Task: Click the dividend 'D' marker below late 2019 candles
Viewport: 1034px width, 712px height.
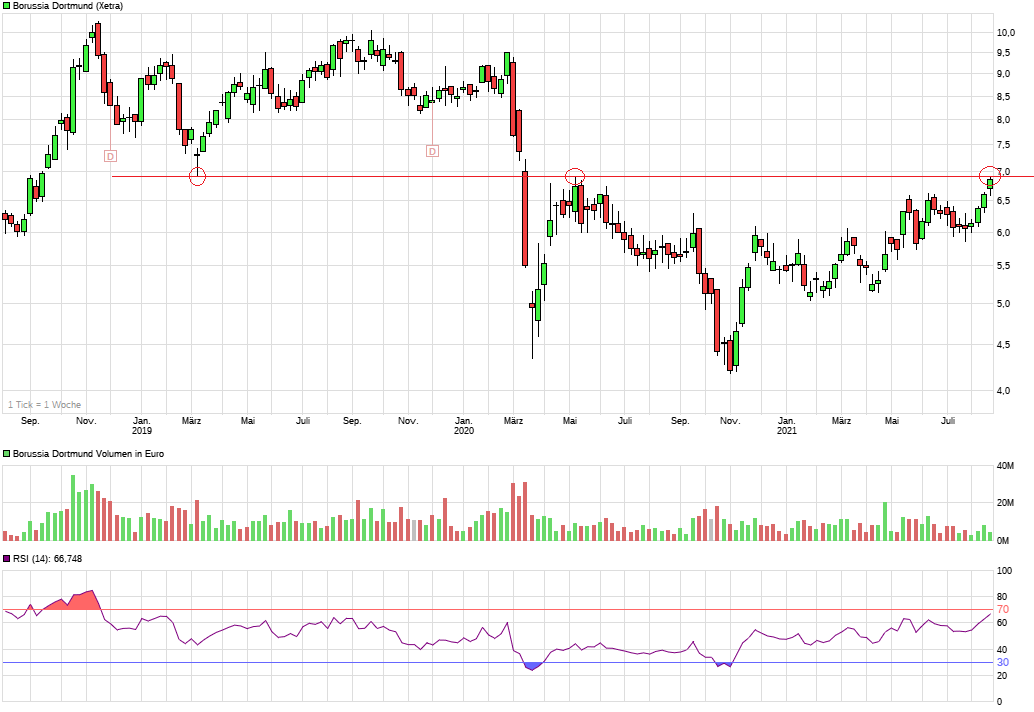Action: click(x=433, y=152)
